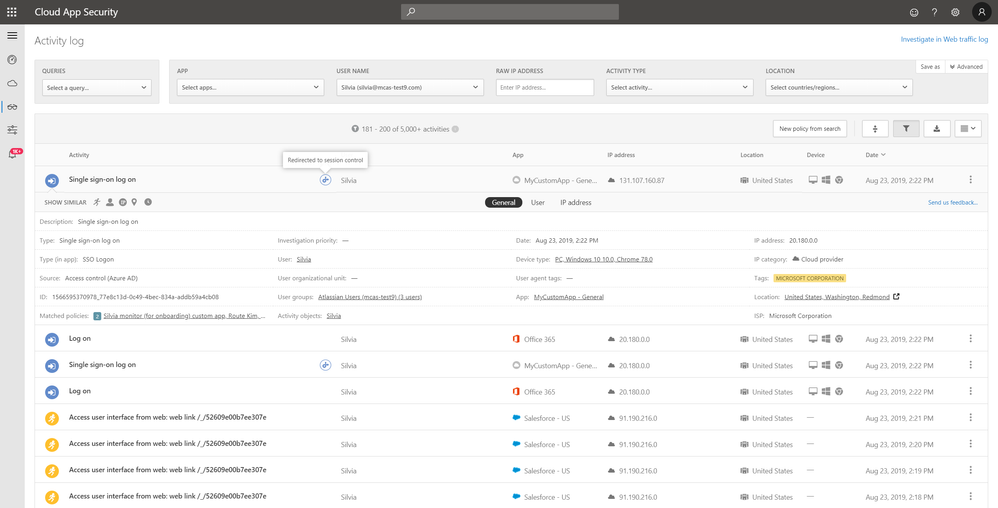Viewport: 998px width, 508px height.
Task: Open the Alerts bell icon with badge
Action: pos(13,153)
